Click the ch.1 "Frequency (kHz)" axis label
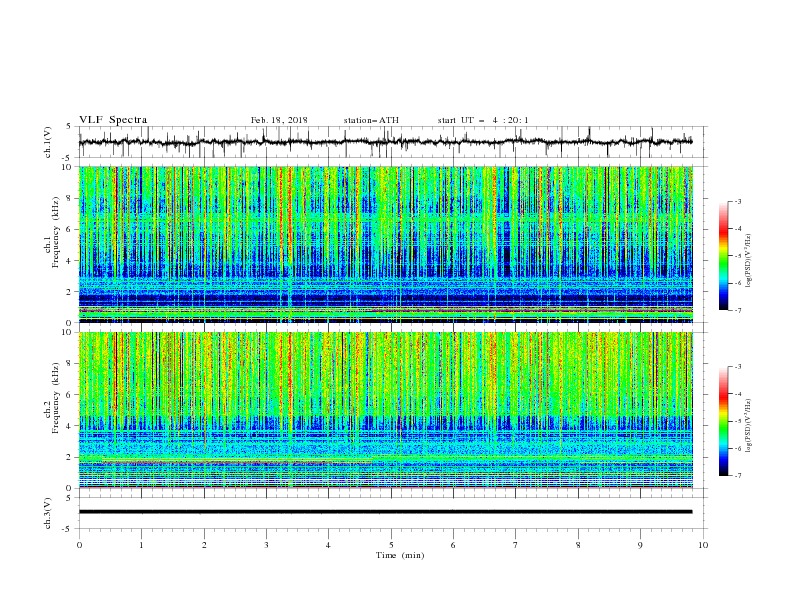The height and width of the screenshot is (612, 792). click(x=56, y=233)
